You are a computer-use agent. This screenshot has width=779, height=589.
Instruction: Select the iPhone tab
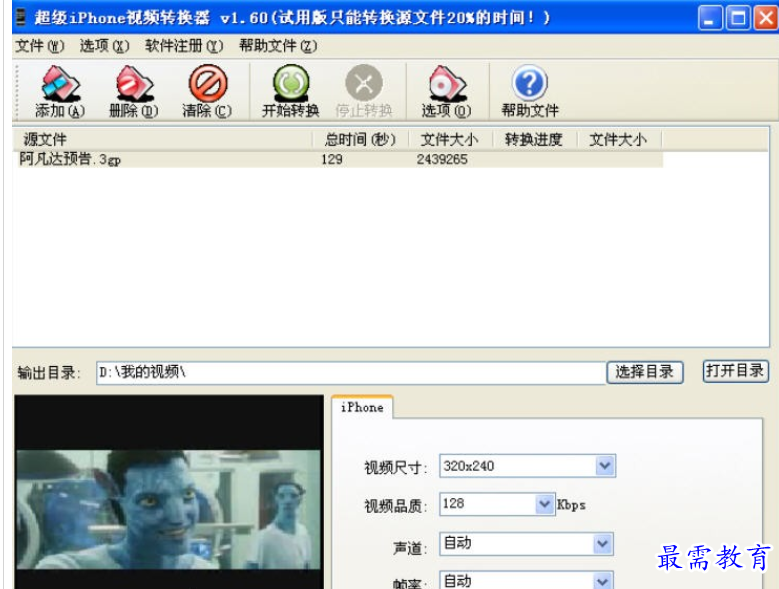coord(362,407)
